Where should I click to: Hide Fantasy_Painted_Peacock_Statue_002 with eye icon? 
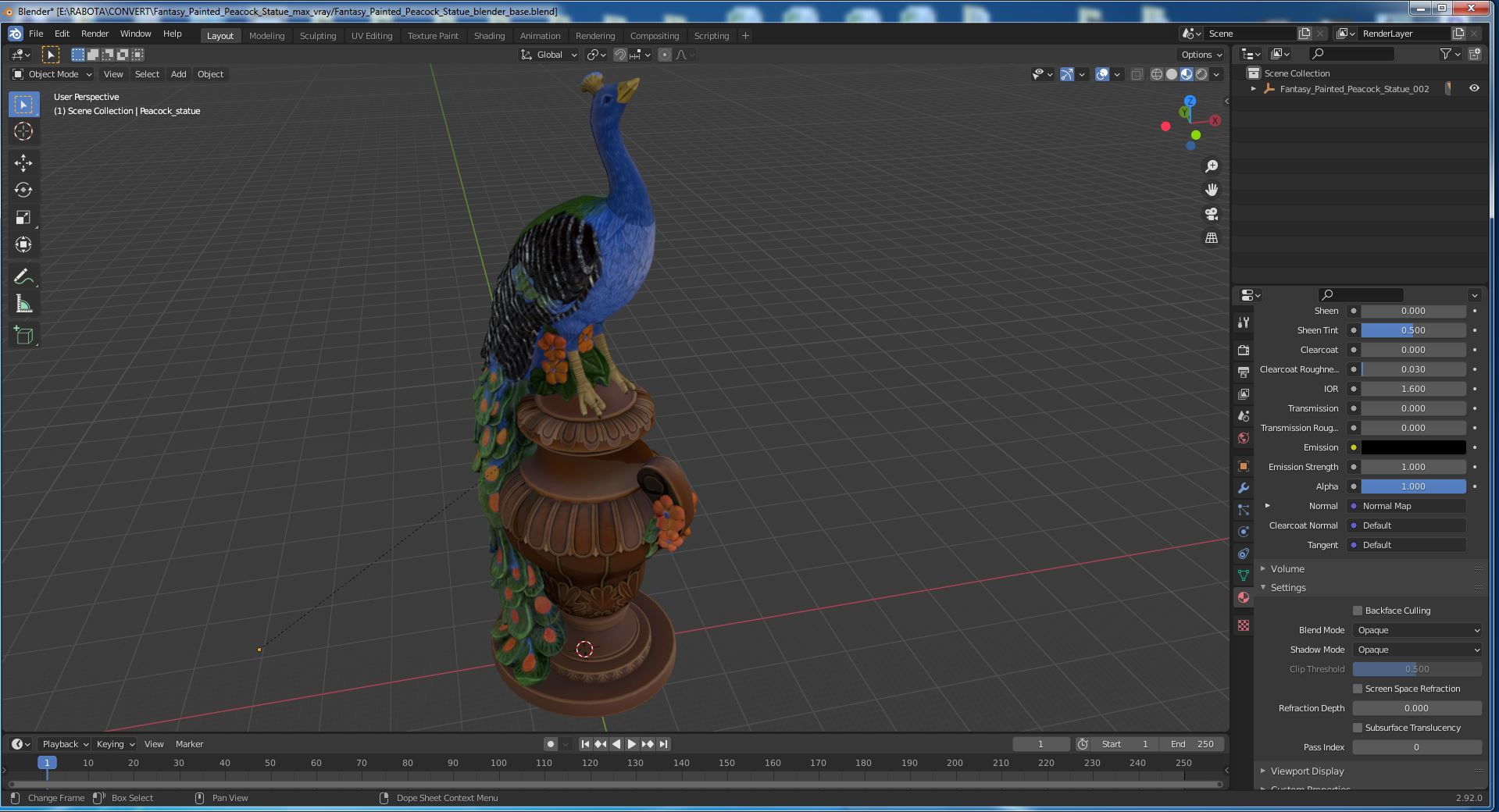[x=1474, y=88]
